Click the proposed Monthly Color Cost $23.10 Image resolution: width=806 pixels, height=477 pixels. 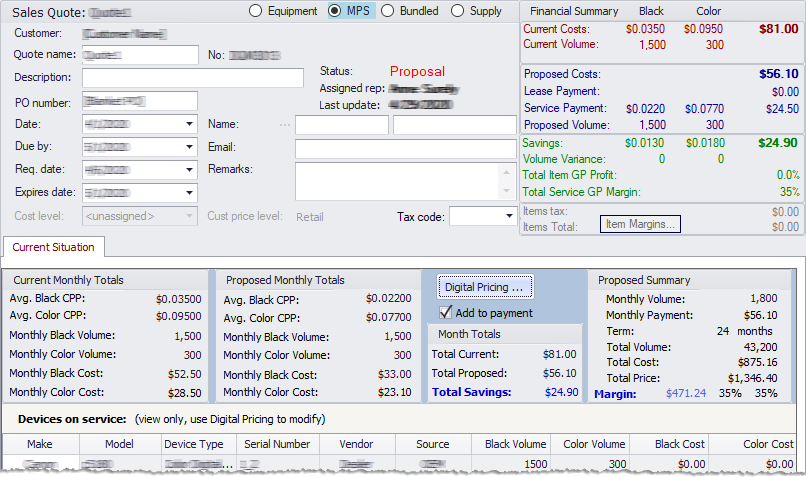coord(395,392)
